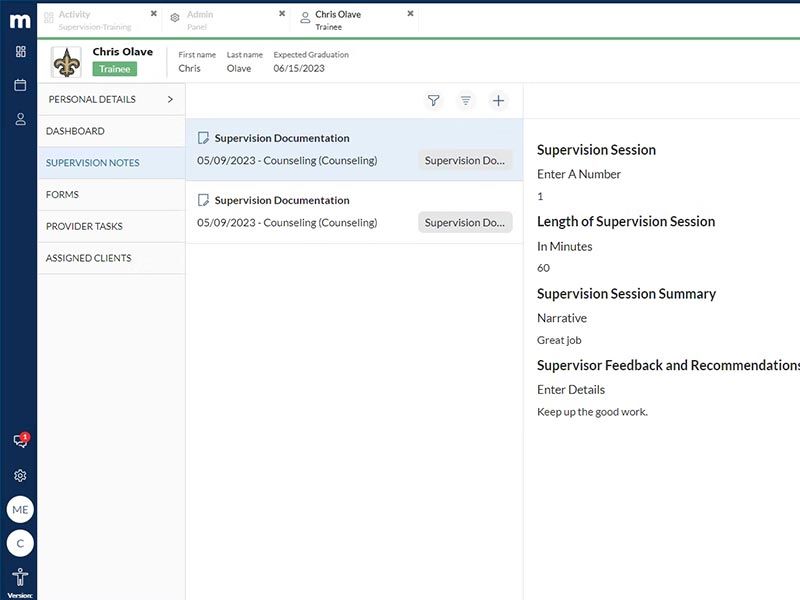Click the accessibility figure icon

(x=20, y=577)
